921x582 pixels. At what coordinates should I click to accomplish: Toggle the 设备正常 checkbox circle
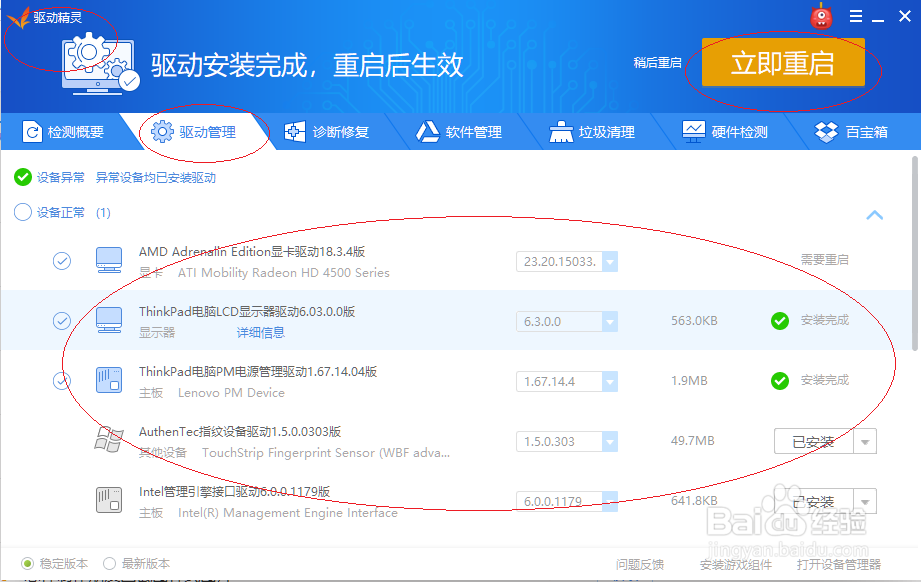tap(22, 212)
